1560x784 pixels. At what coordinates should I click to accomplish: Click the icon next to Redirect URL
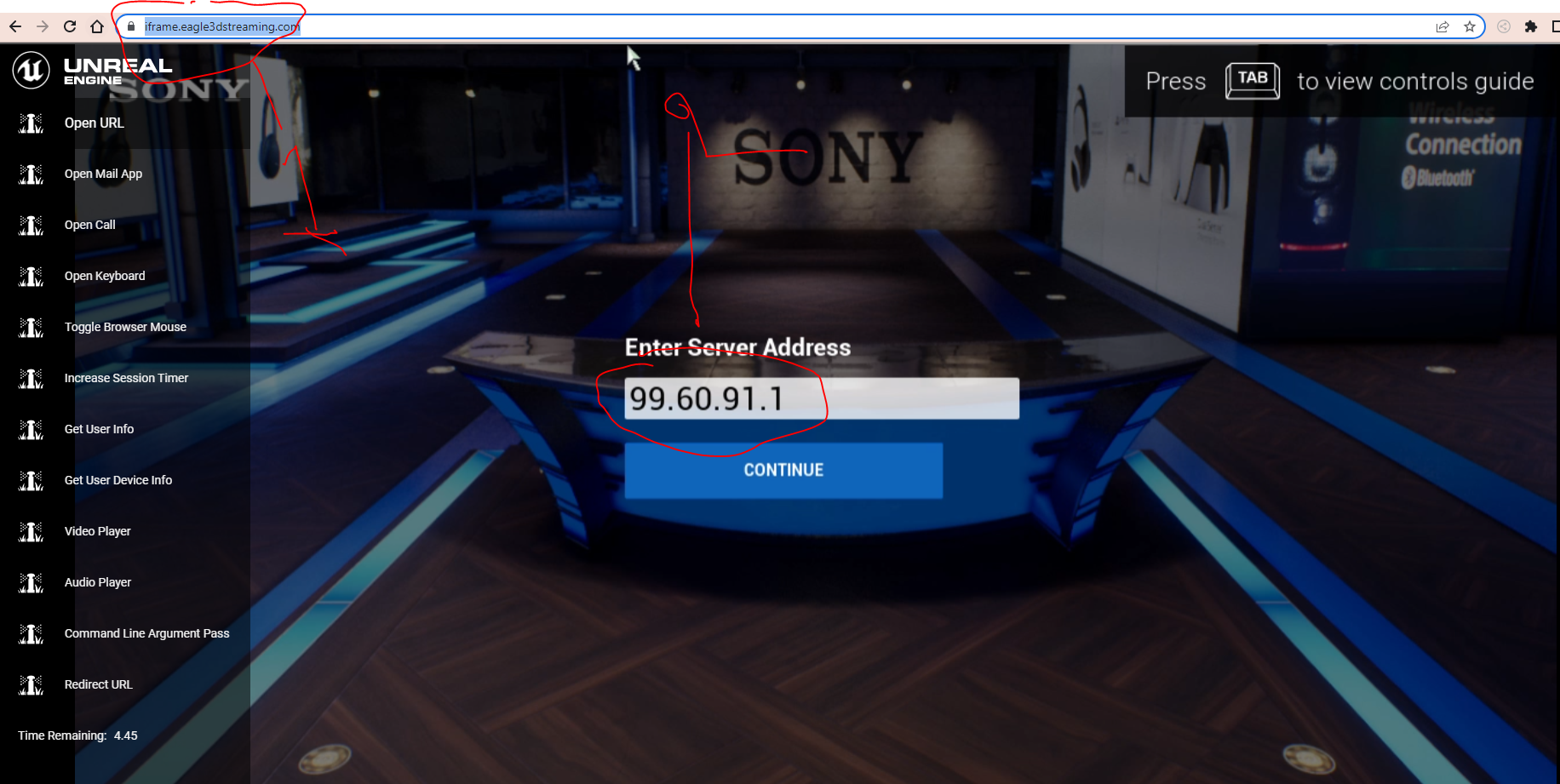tap(32, 685)
